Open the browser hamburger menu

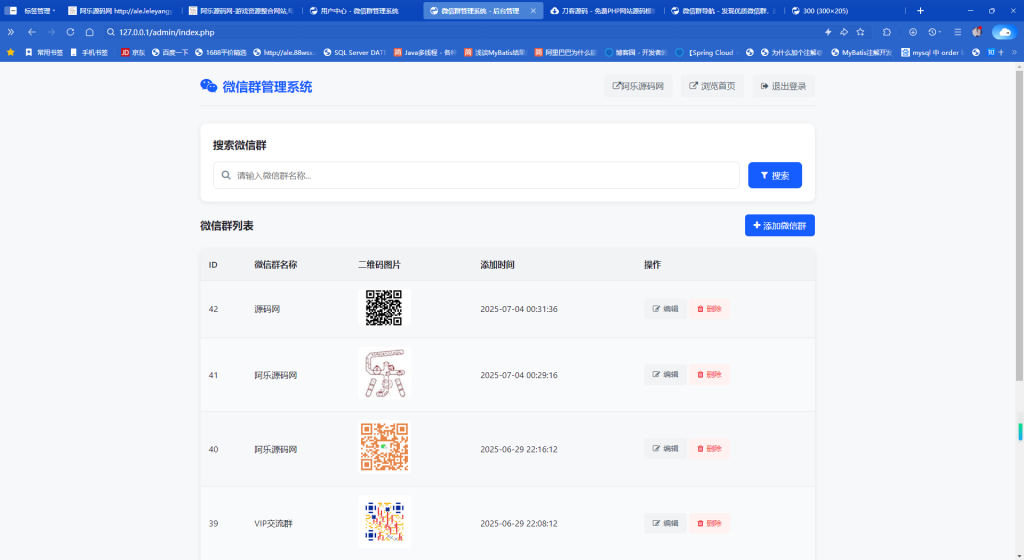tap(957, 32)
